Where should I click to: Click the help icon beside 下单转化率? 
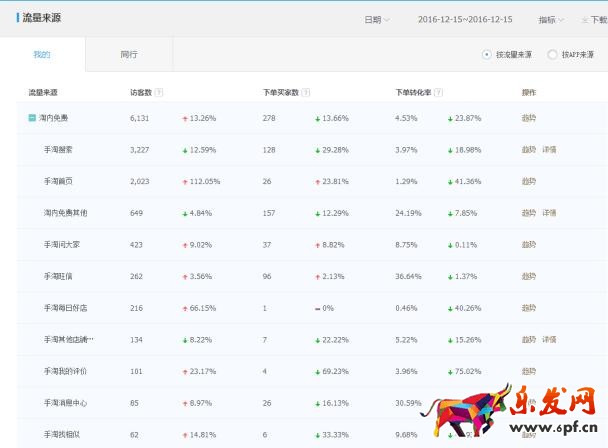[439, 93]
